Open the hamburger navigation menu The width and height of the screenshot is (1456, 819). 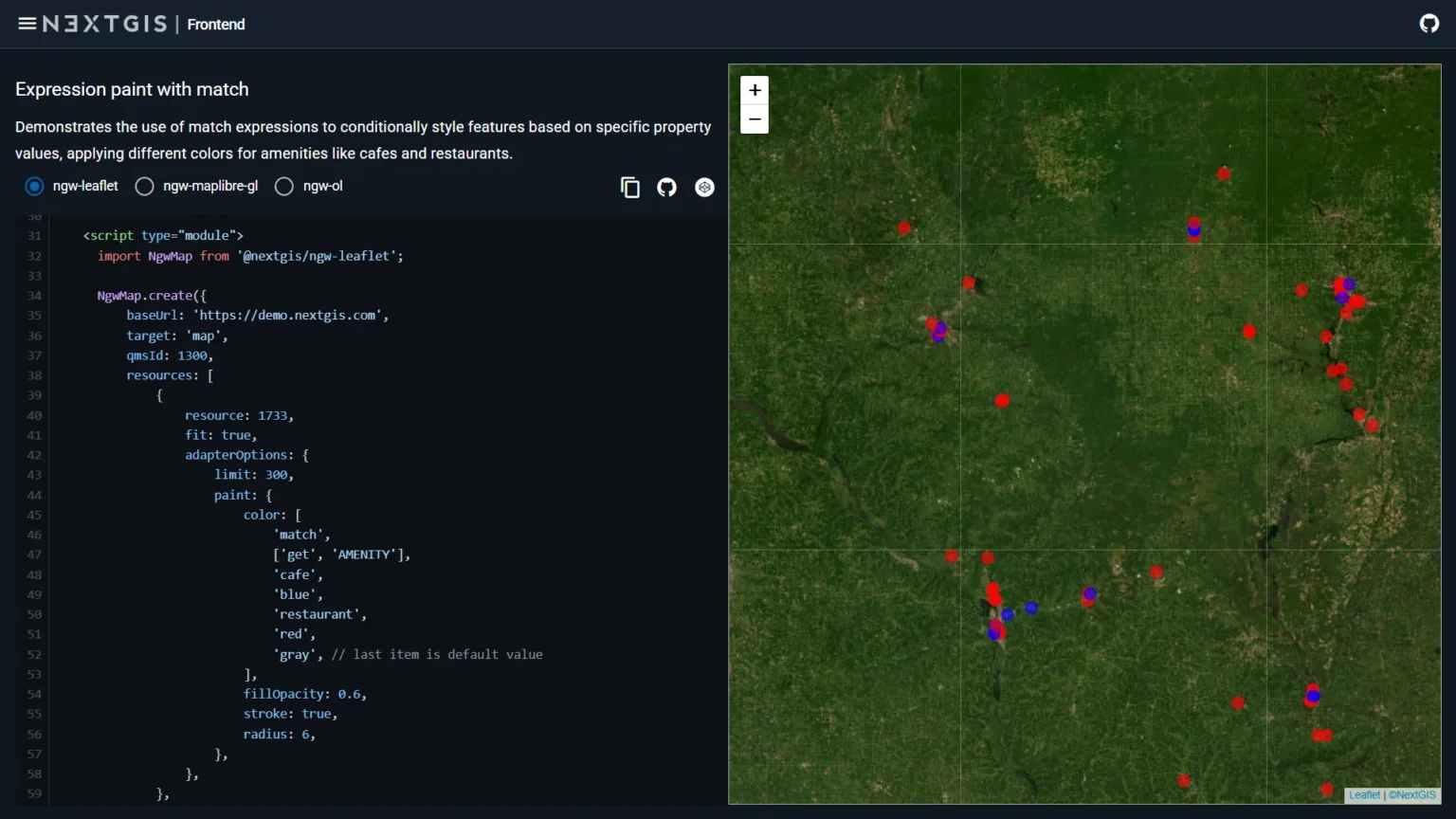coord(27,24)
